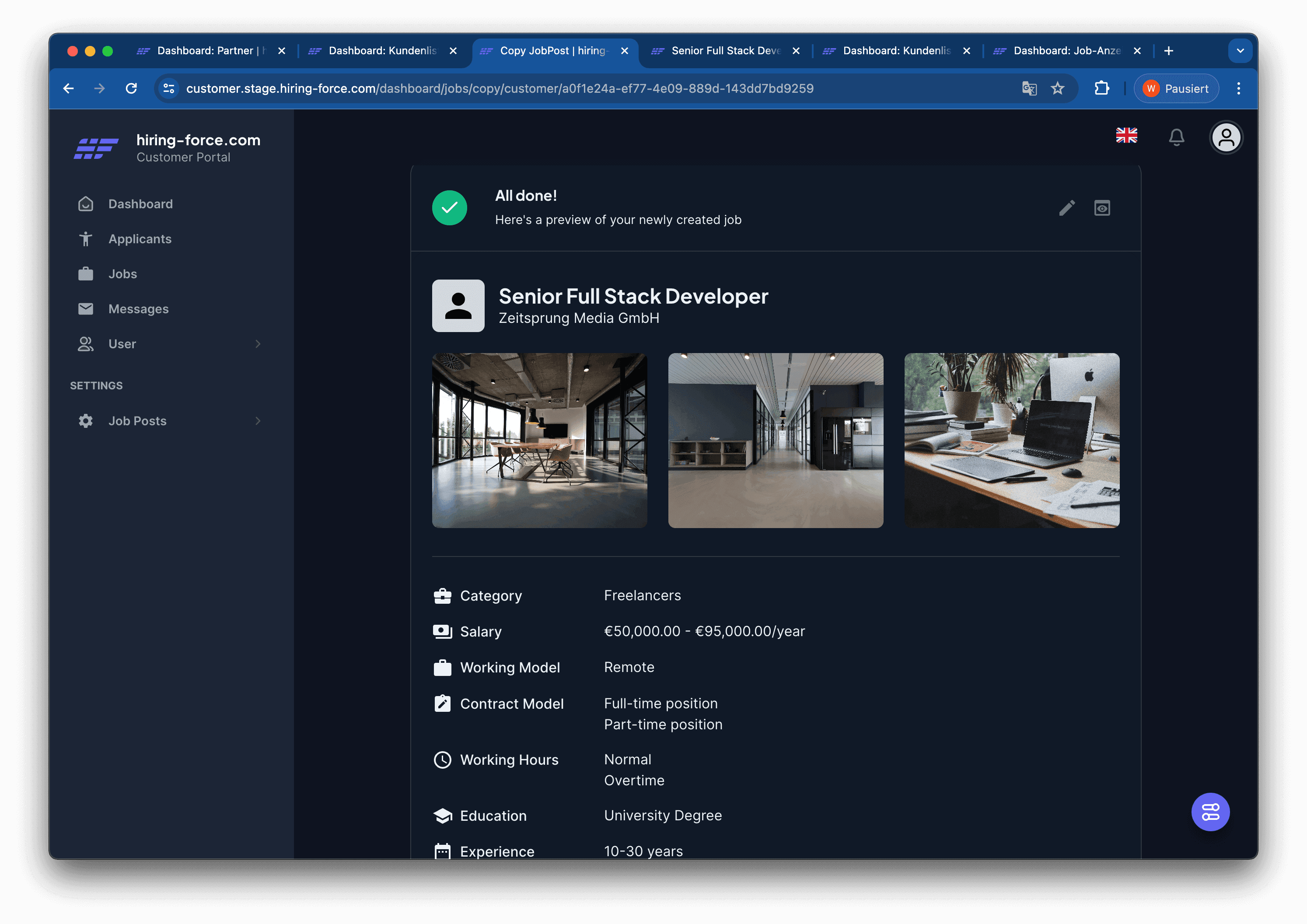Open the notifications bell
Viewport: 1307px width, 924px height.
[x=1176, y=137]
